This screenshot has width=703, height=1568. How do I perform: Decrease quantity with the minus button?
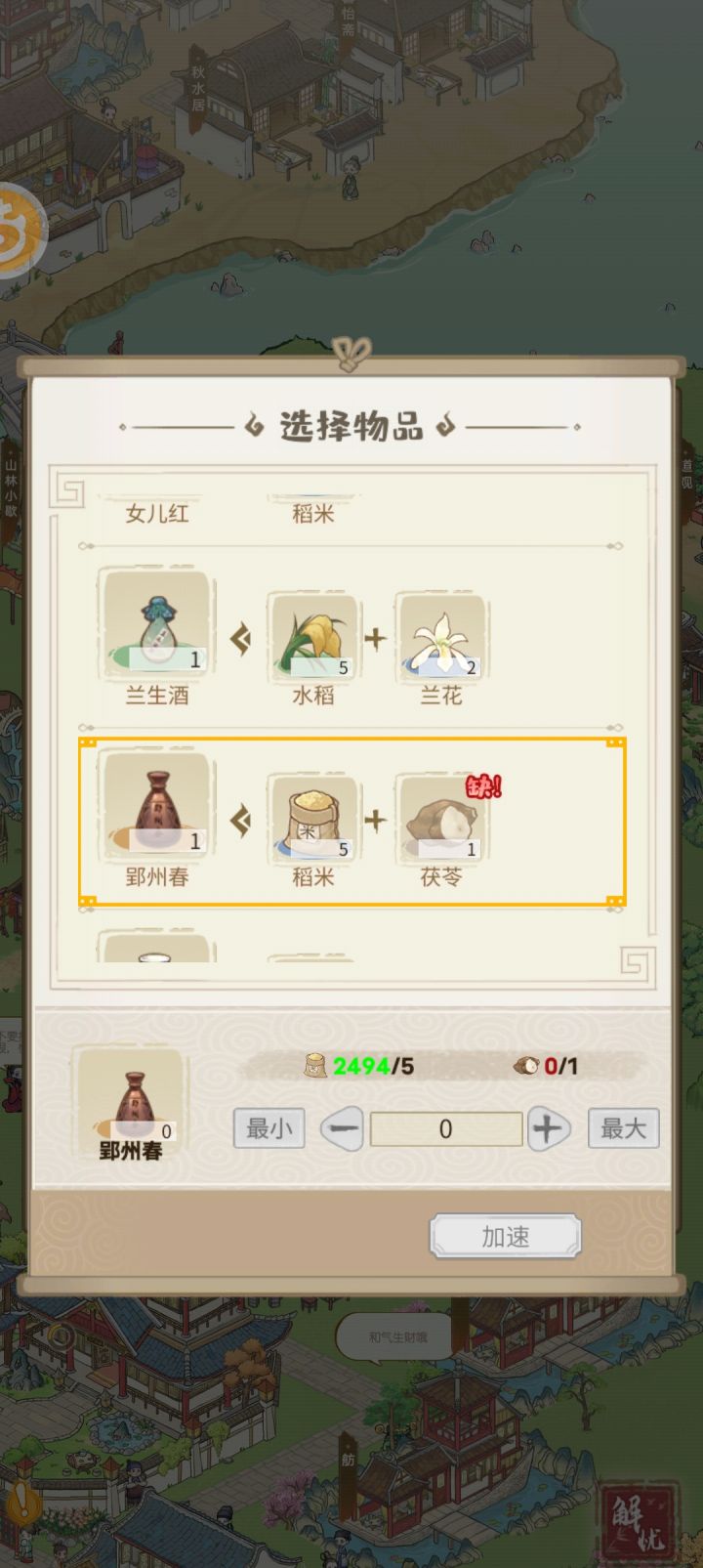pyautogui.click(x=342, y=1129)
